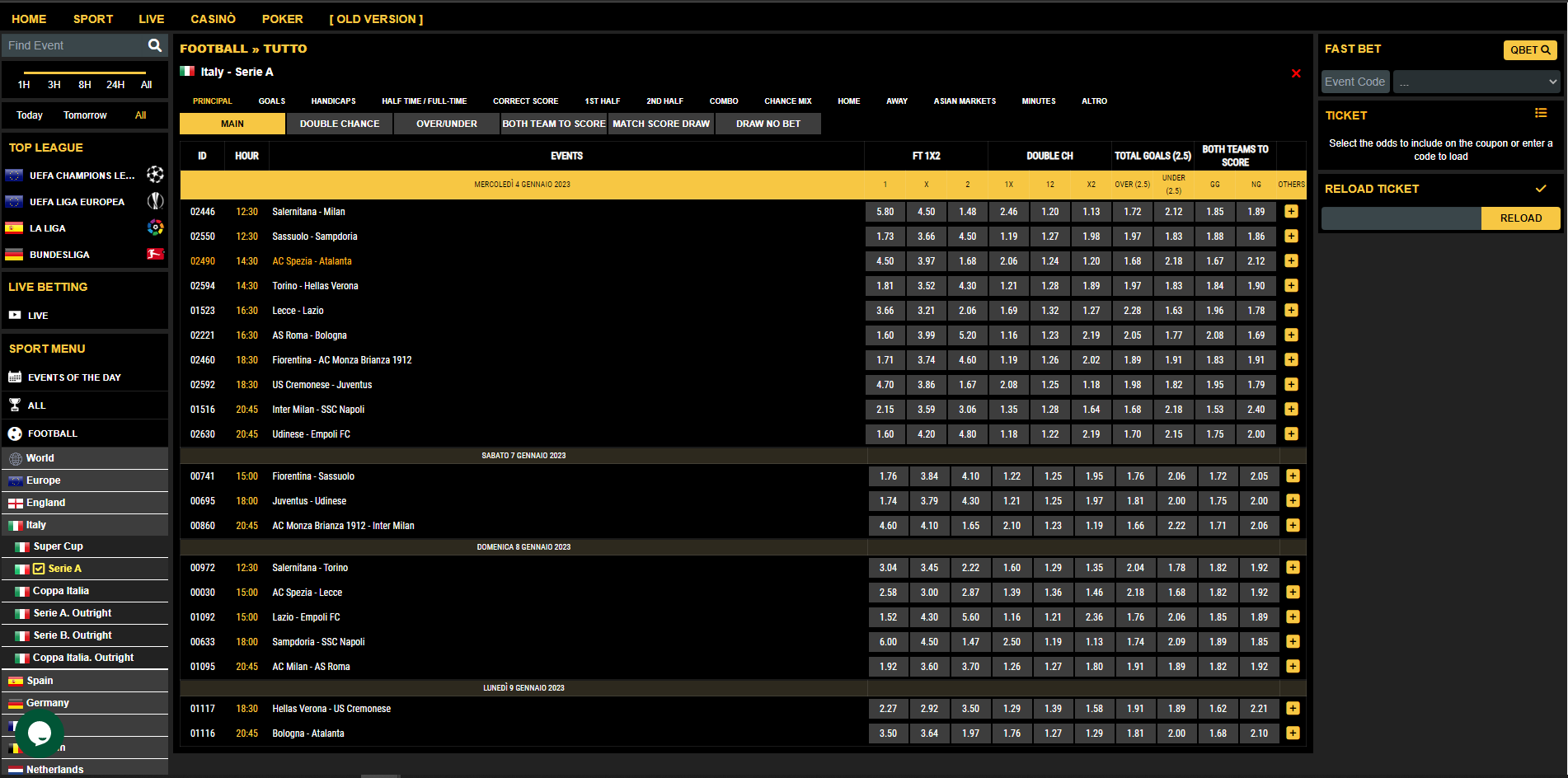This screenshot has height=778, width=1568.
Task: Click the UEFA Liga Europea trophy icon
Action: tap(155, 201)
